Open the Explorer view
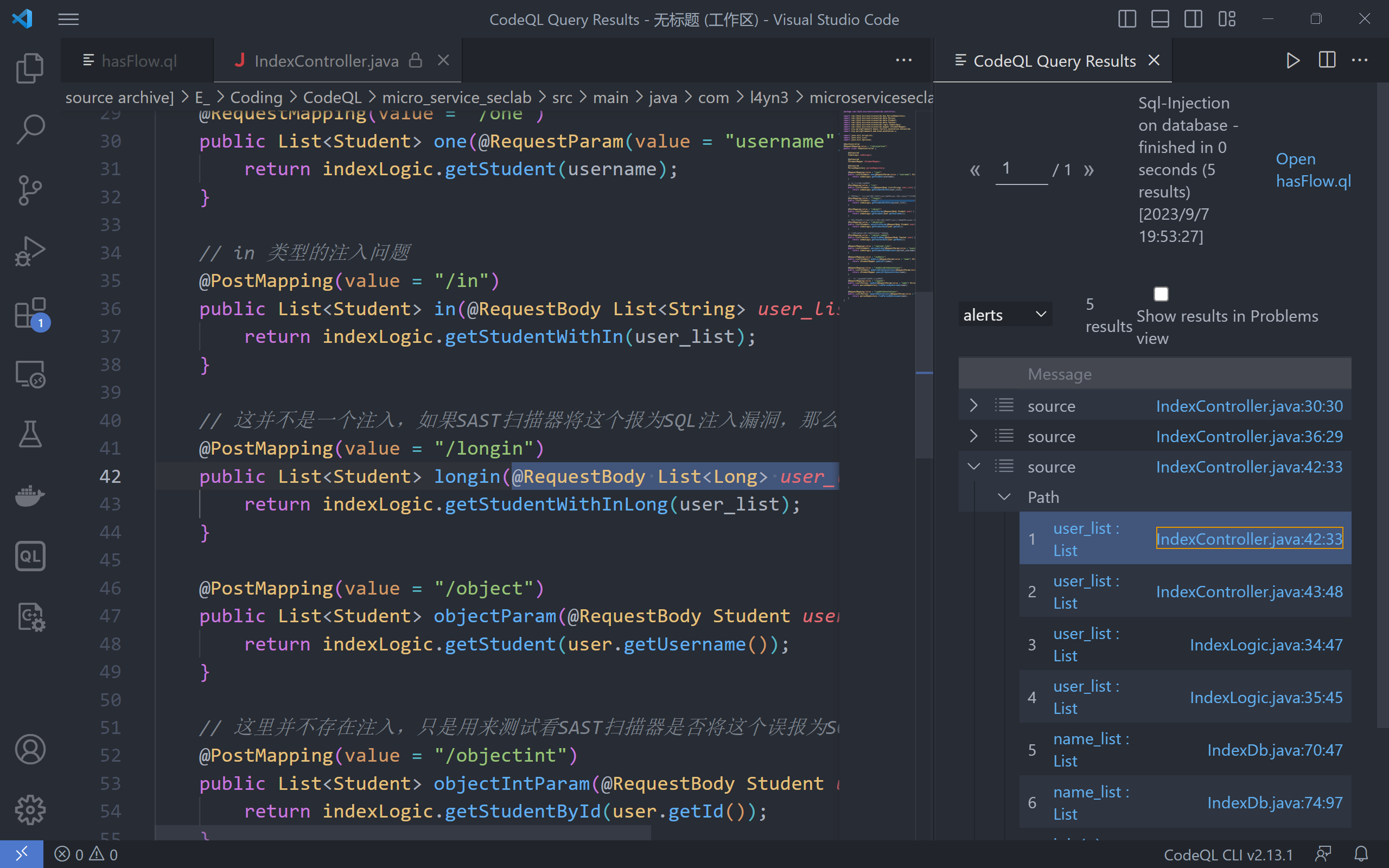Viewport: 1389px width, 868px height. point(29,67)
